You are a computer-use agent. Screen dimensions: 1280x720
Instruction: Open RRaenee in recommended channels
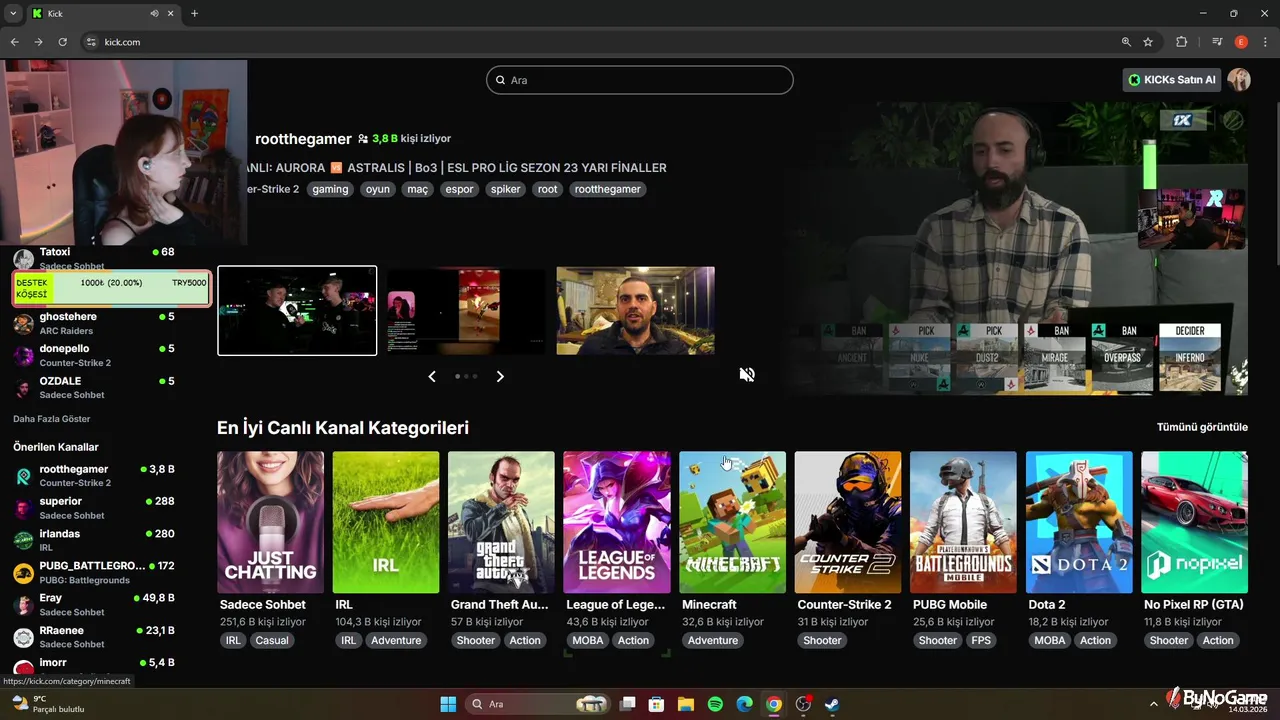[x=95, y=637]
